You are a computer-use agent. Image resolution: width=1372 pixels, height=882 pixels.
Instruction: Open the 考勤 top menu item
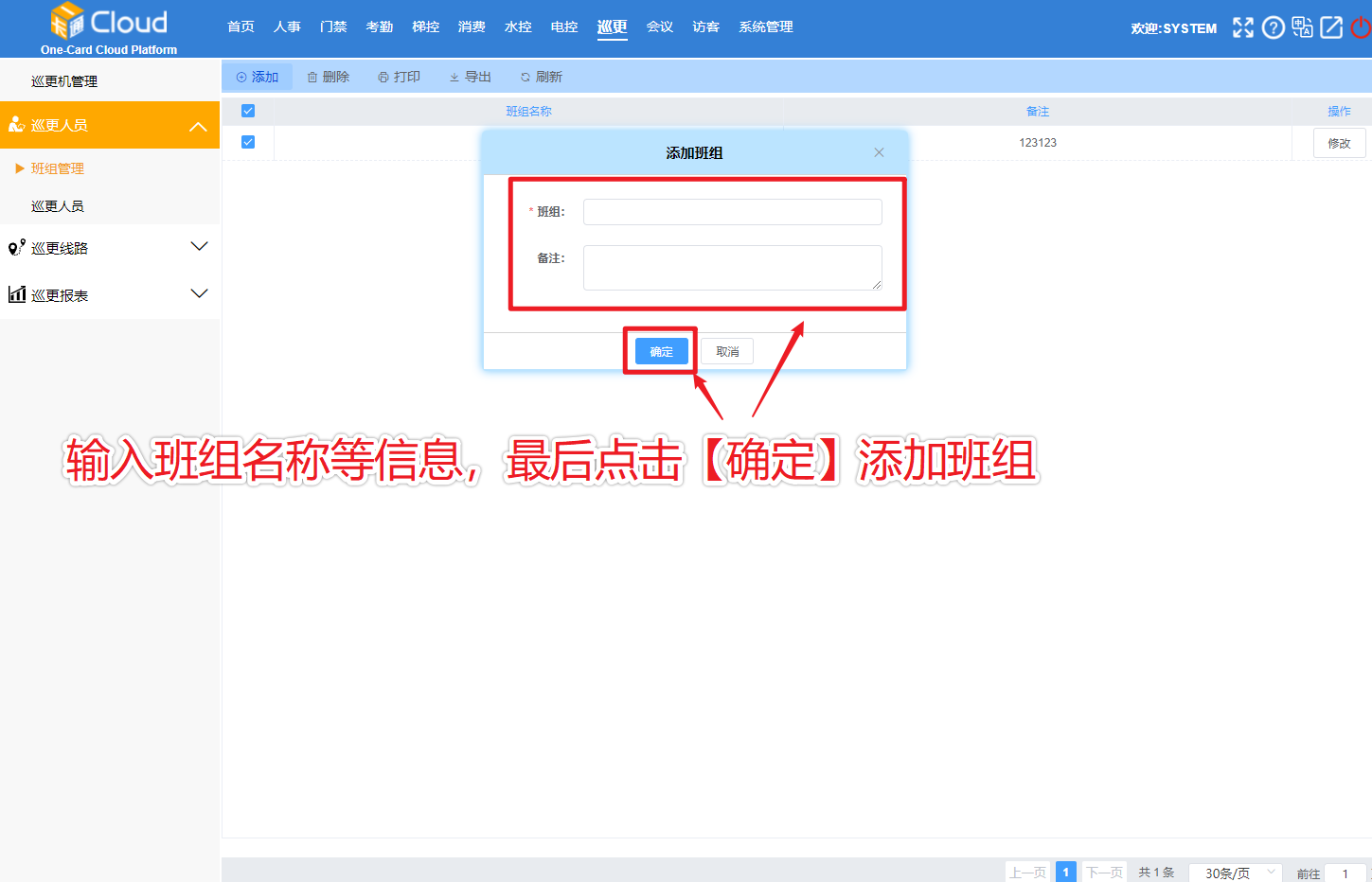click(x=380, y=26)
